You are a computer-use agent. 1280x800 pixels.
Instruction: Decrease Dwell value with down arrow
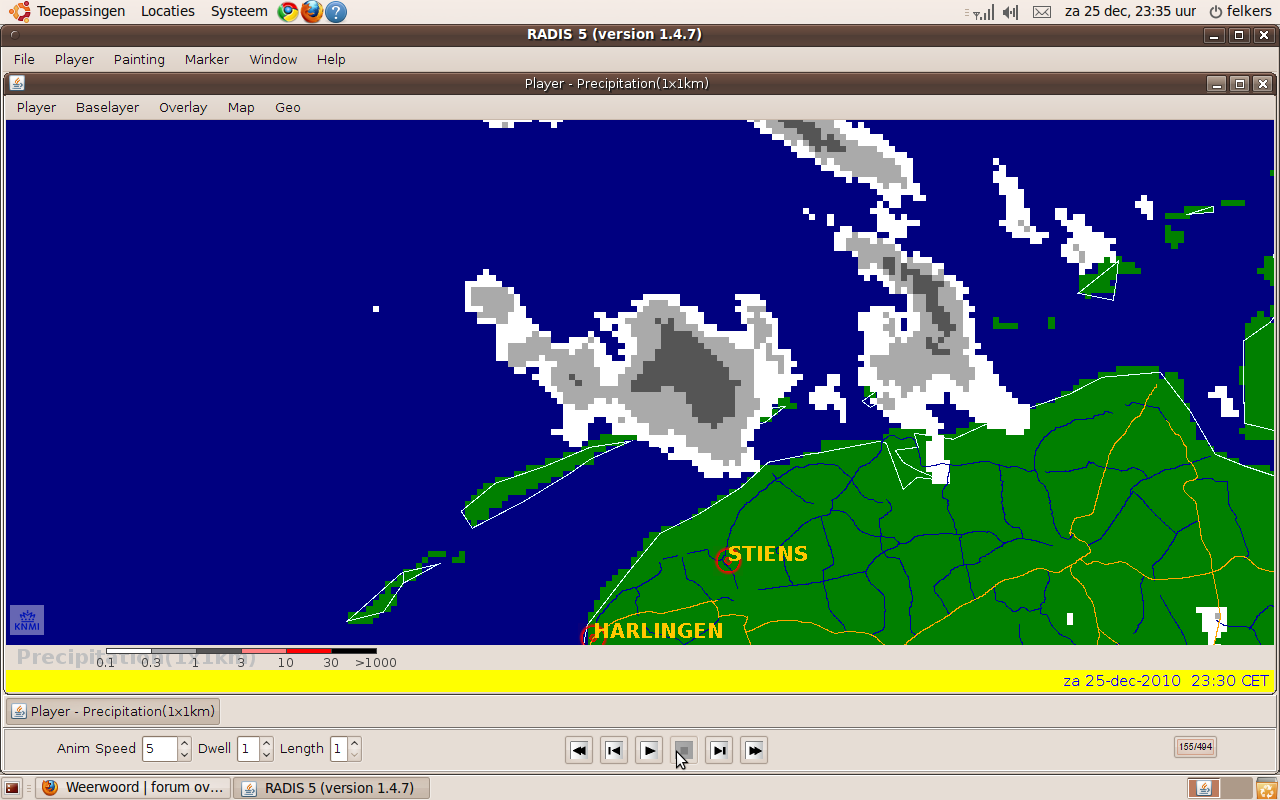pyautogui.click(x=266, y=755)
